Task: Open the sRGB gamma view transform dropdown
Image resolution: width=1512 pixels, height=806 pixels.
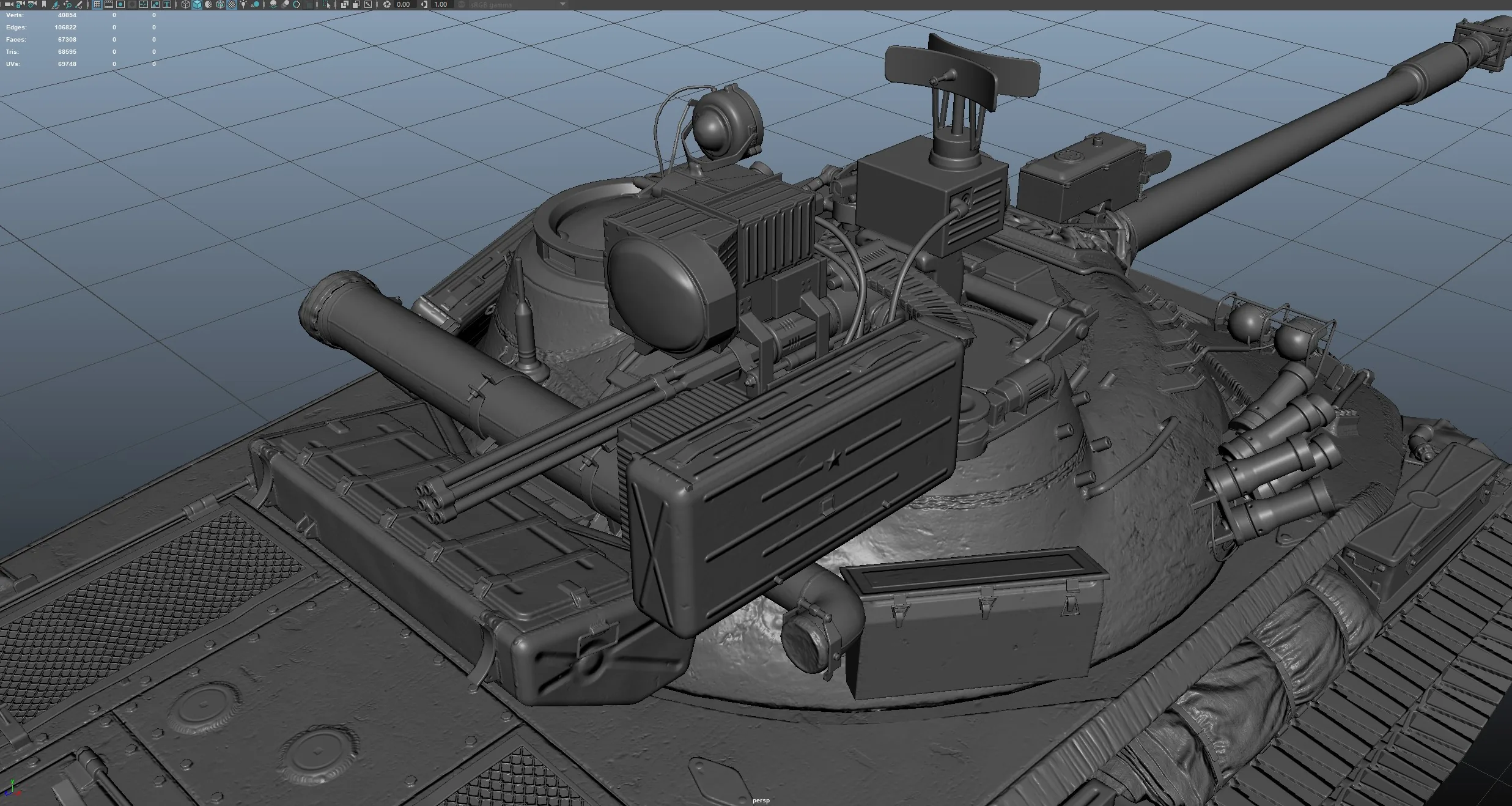Action: pos(518,4)
